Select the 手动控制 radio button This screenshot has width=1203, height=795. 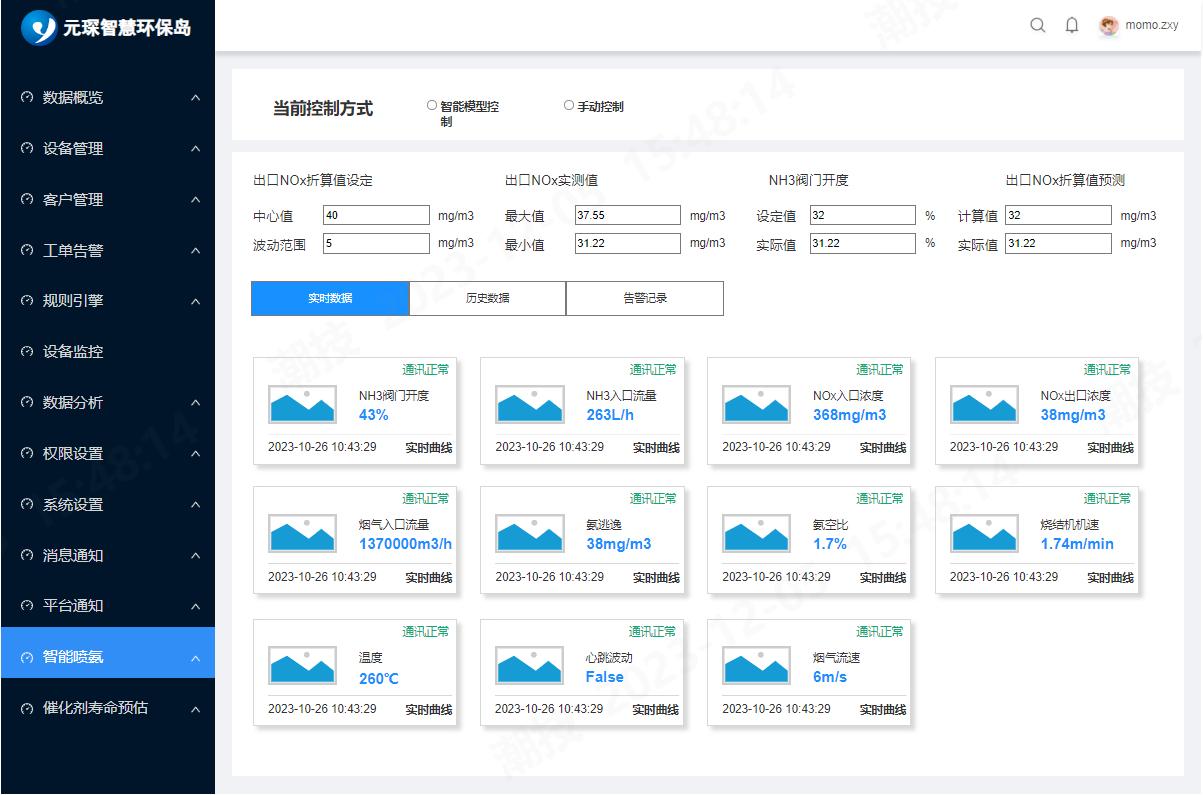[x=569, y=105]
